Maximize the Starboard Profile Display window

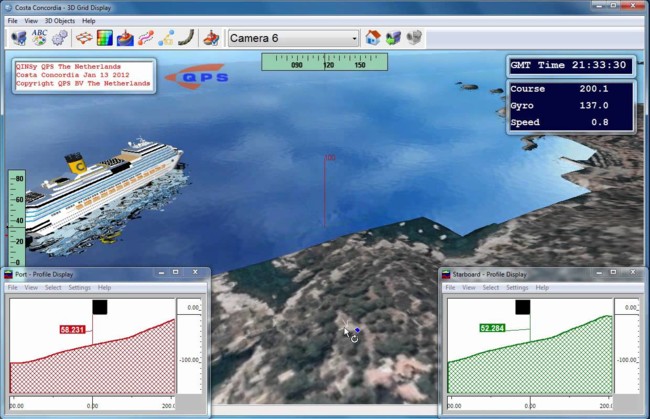coord(613,272)
